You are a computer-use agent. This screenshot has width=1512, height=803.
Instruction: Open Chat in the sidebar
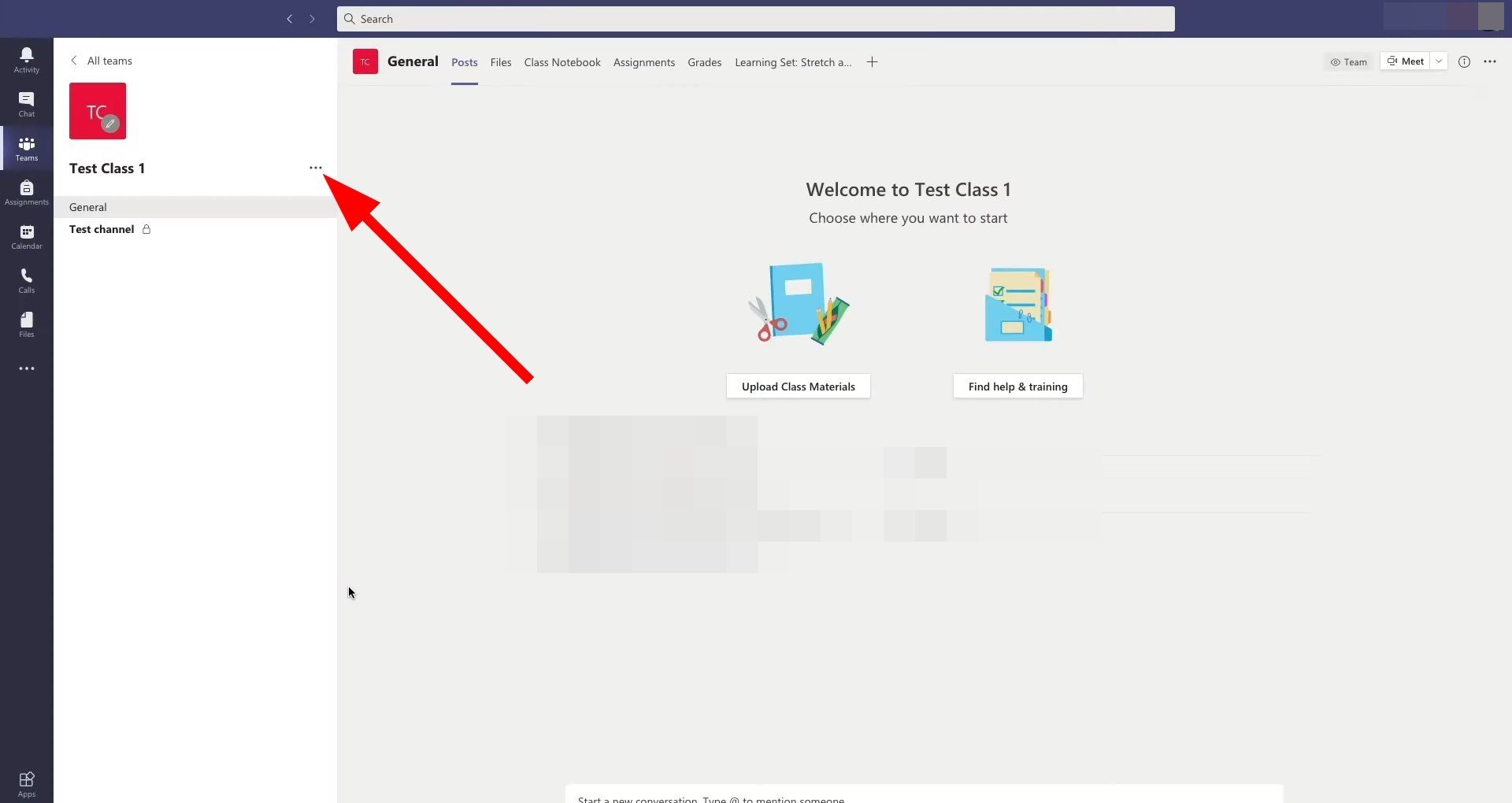pos(27,104)
